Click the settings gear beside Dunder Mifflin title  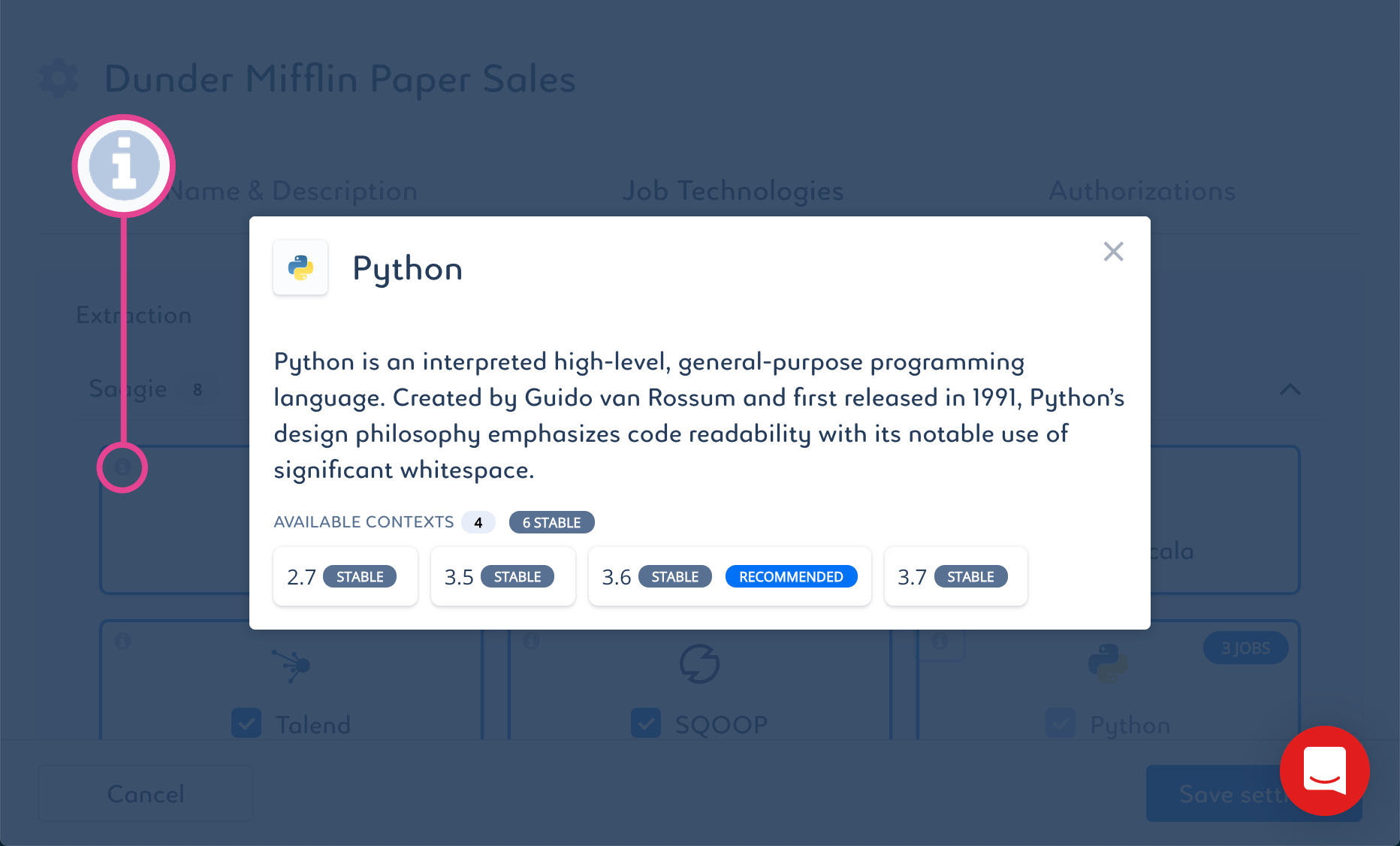(59, 79)
